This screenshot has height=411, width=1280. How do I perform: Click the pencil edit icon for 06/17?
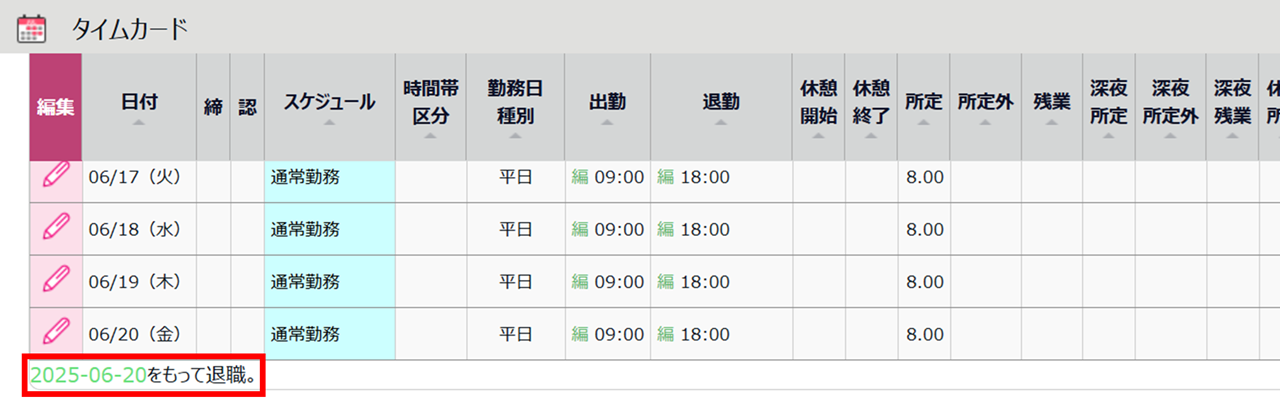pos(56,176)
